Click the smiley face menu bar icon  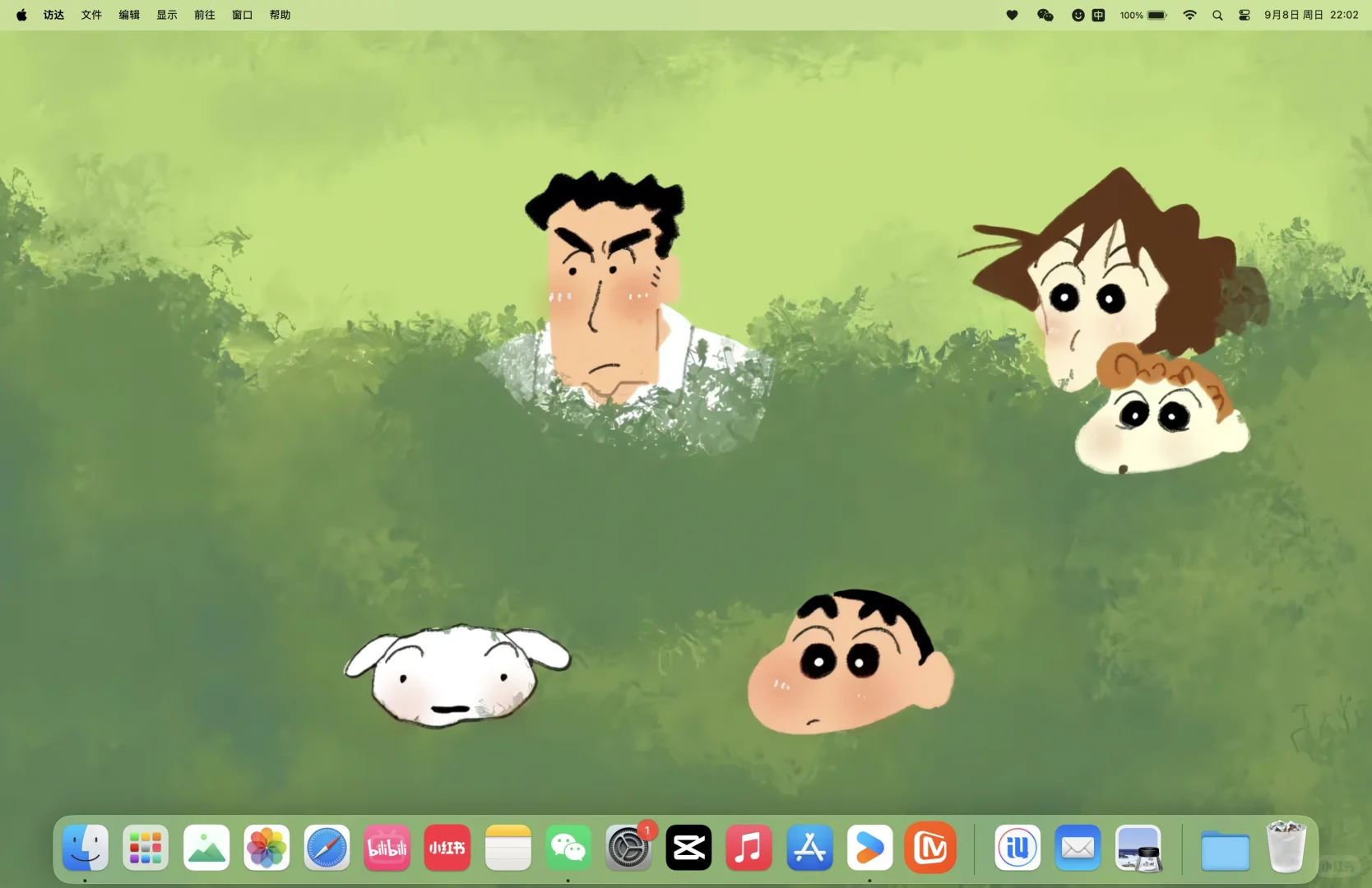[x=1078, y=15]
